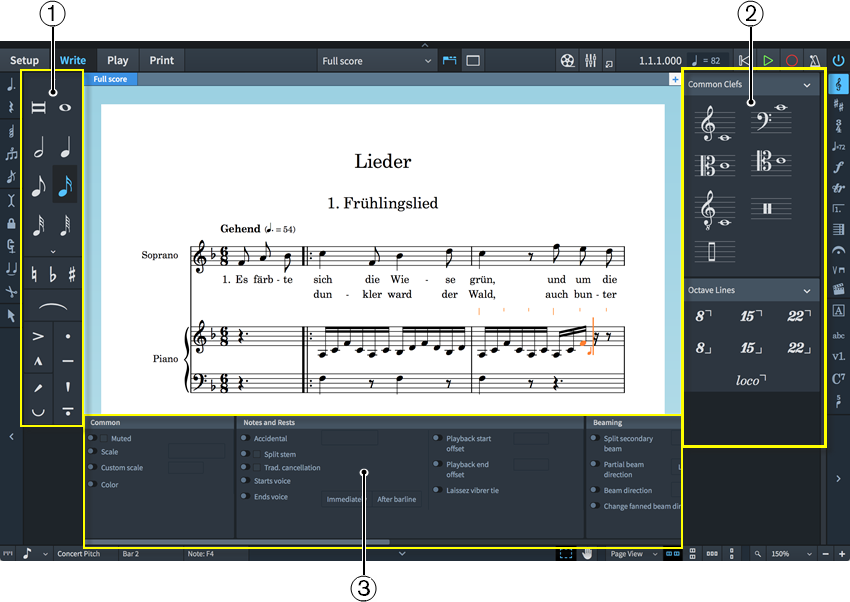
Task: Select the bass clef in Common Clefs
Action: point(769,120)
